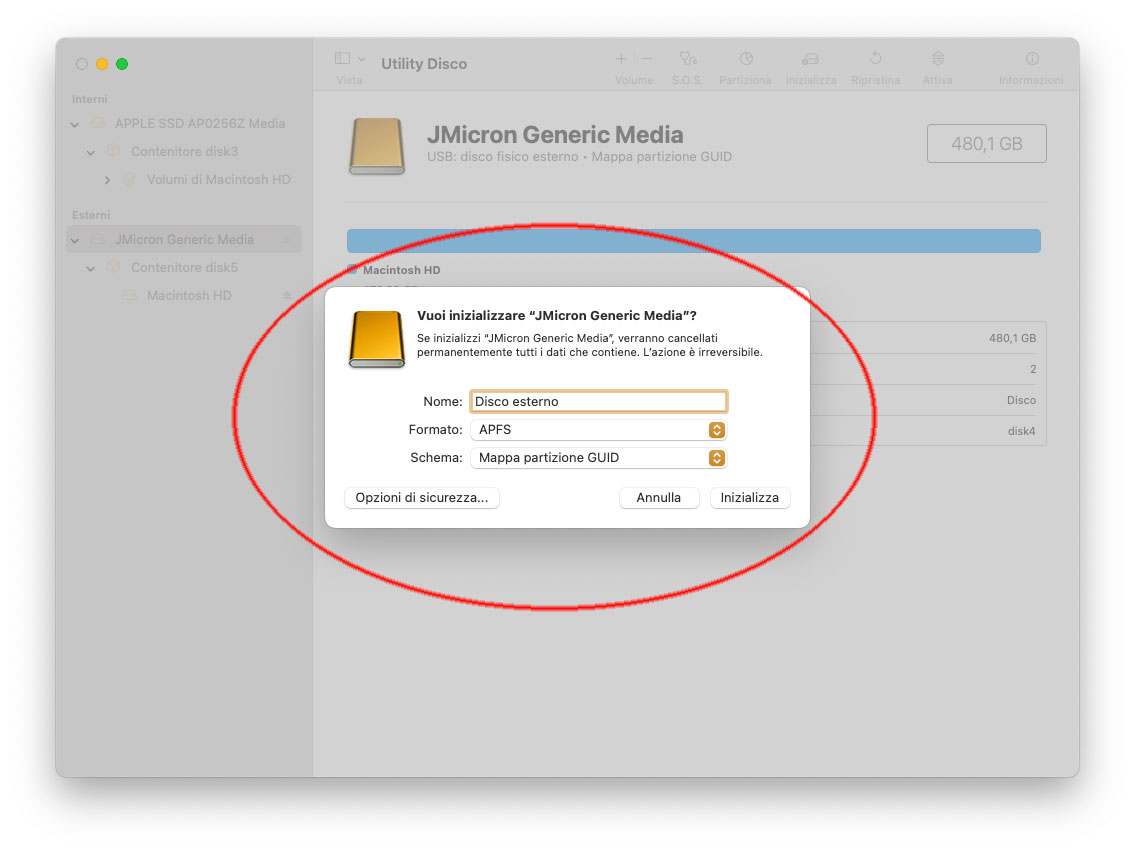1135x851 pixels.
Task: Eject JMicron Generic Media in sidebar
Action: pos(287,240)
